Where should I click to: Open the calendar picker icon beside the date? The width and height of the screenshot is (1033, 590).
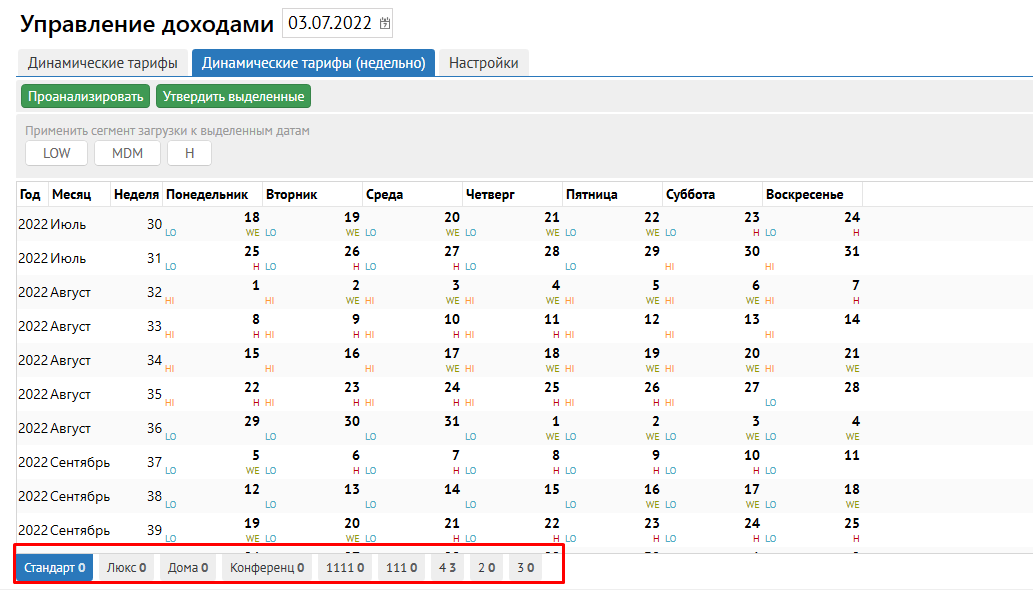[386, 23]
